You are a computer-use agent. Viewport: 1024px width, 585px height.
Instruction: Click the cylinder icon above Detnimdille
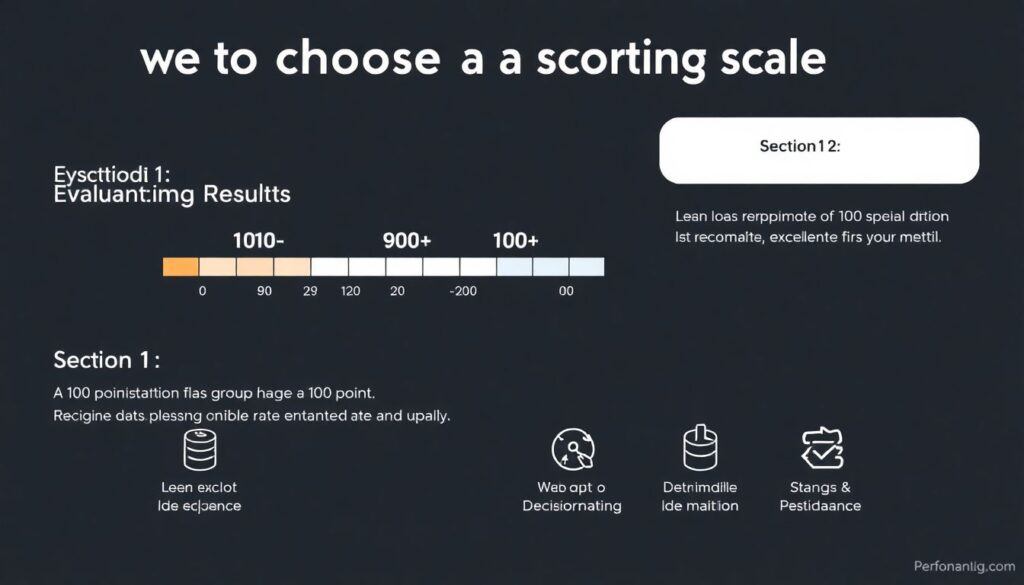point(700,449)
